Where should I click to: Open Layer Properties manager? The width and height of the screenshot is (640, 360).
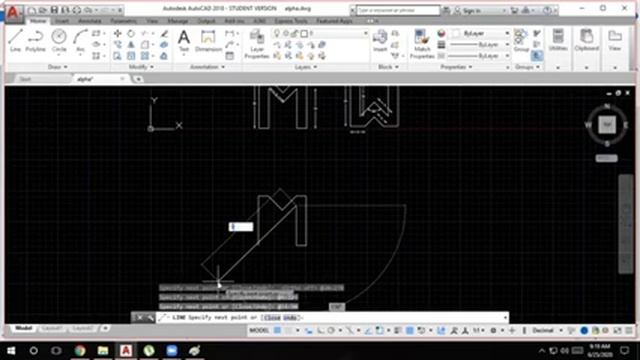pos(257,44)
